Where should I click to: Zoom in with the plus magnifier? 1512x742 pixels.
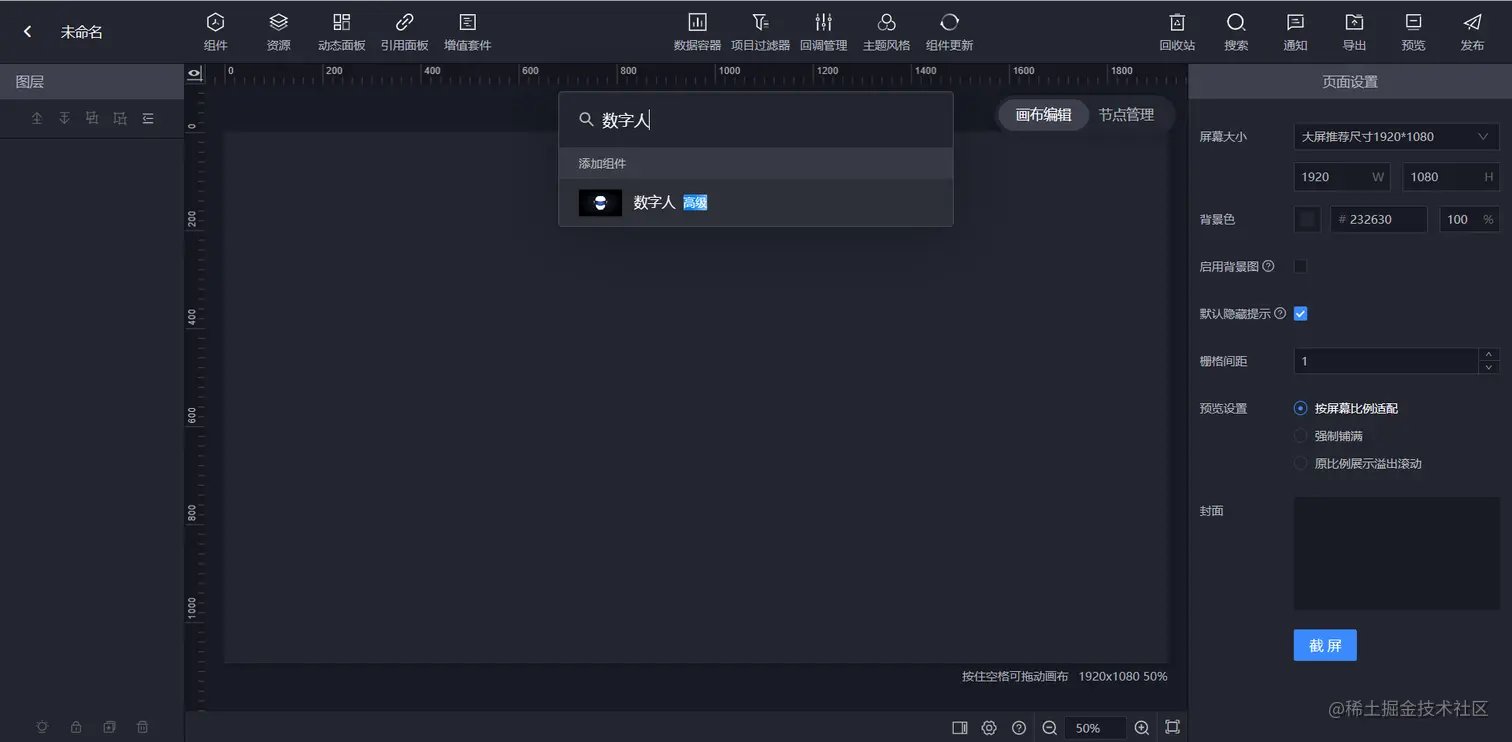(x=1142, y=728)
